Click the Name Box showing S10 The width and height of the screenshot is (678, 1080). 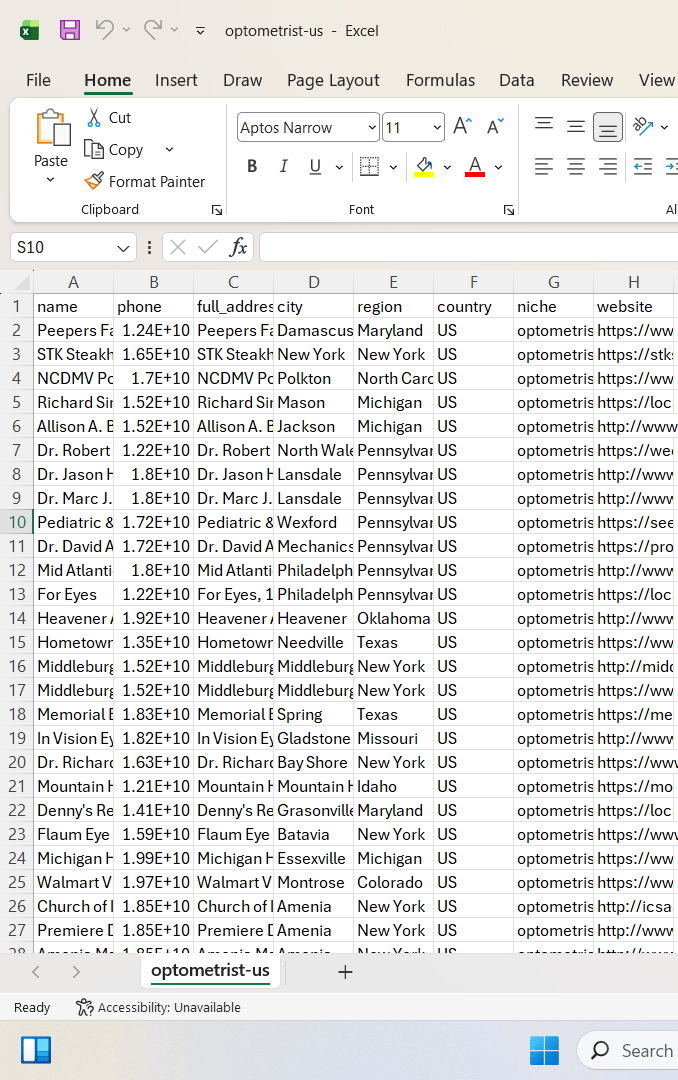pyautogui.click(x=61, y=247)
